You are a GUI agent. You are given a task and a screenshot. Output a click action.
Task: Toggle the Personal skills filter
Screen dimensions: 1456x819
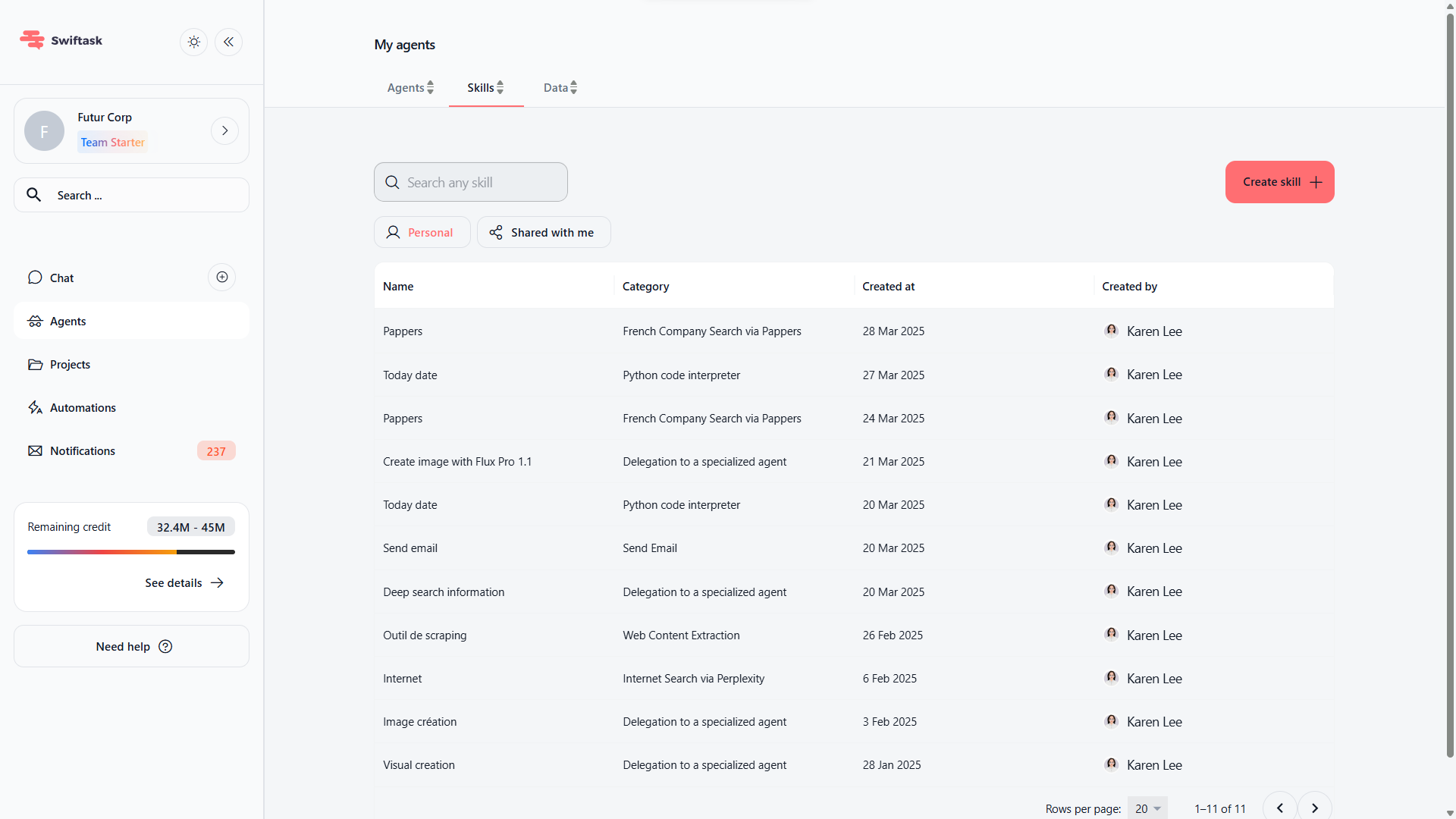pos(422,233)
